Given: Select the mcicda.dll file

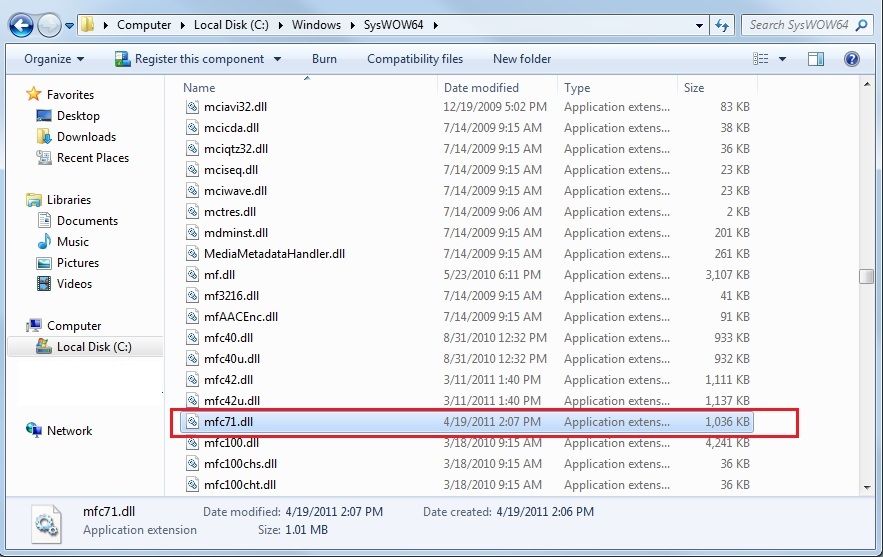Looking at the screenshot, I should pyautogui.click(x=231, y=128).
